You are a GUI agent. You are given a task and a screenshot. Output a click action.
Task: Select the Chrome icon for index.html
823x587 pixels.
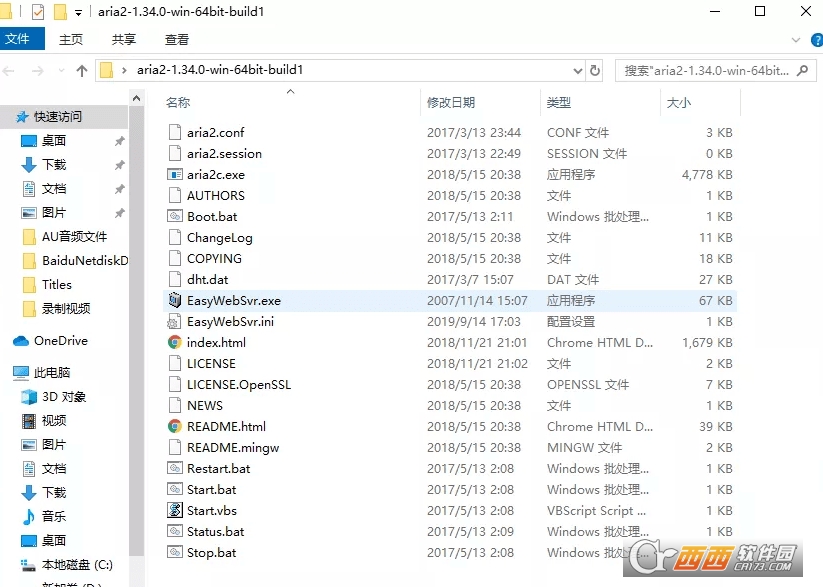click(175, 342)
